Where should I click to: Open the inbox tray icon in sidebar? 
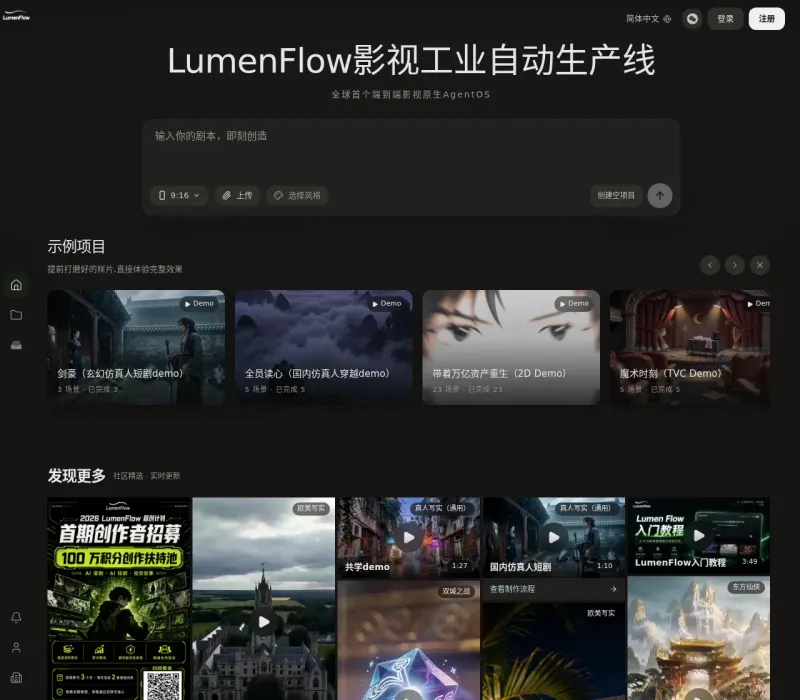pos(16,345)
